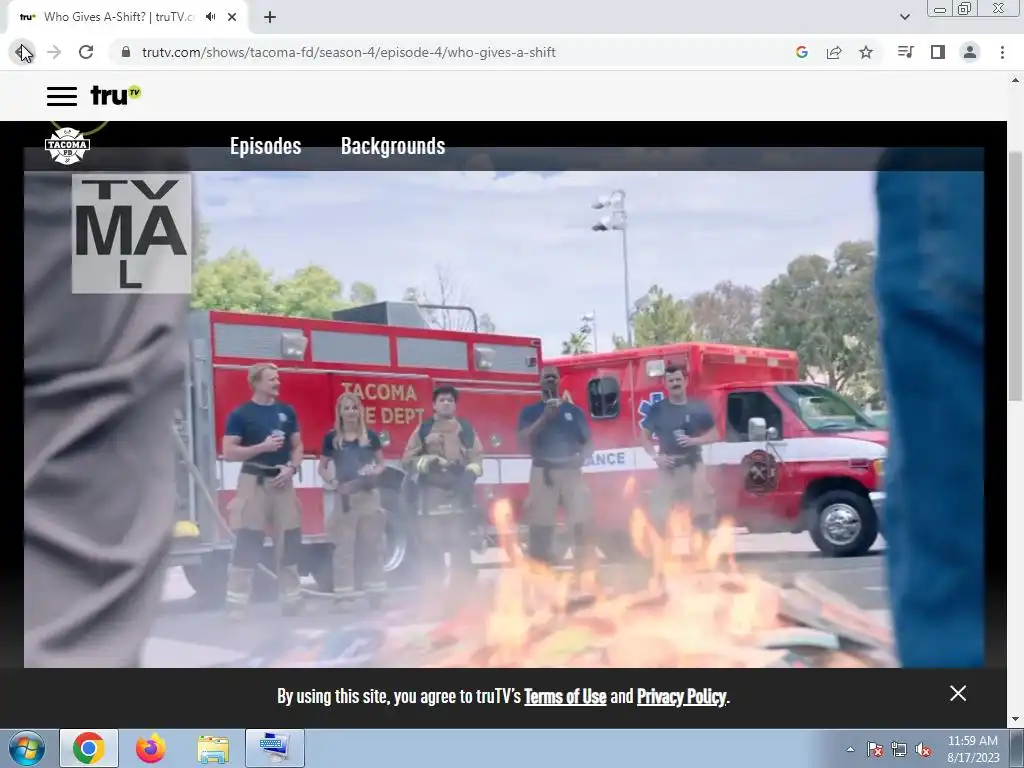The height and width of the screenshot is (768, 1024).
Task: Toggle the browser side panel
Action: point(938,52)
